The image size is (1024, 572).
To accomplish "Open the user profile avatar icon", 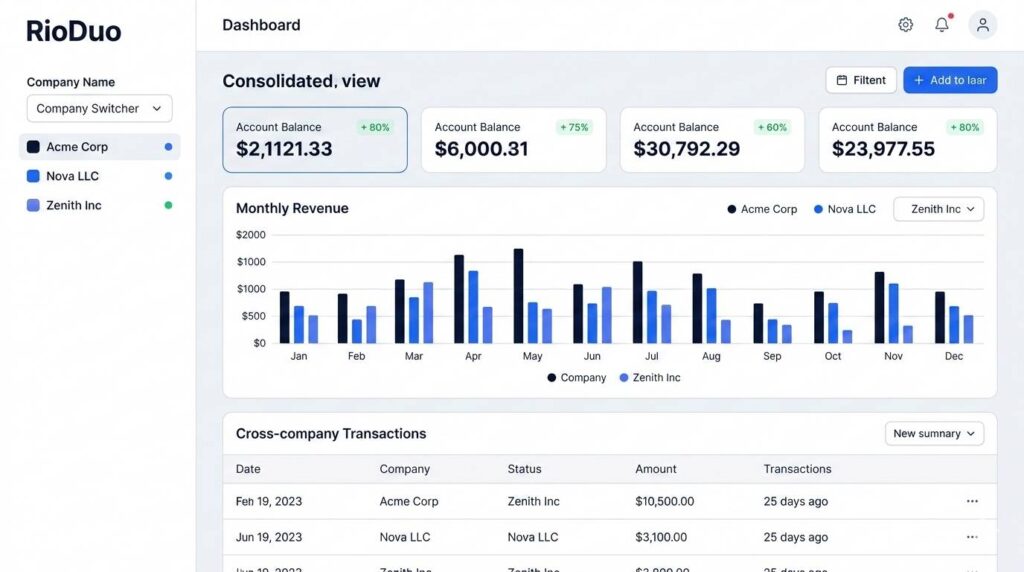I will 982,25.
